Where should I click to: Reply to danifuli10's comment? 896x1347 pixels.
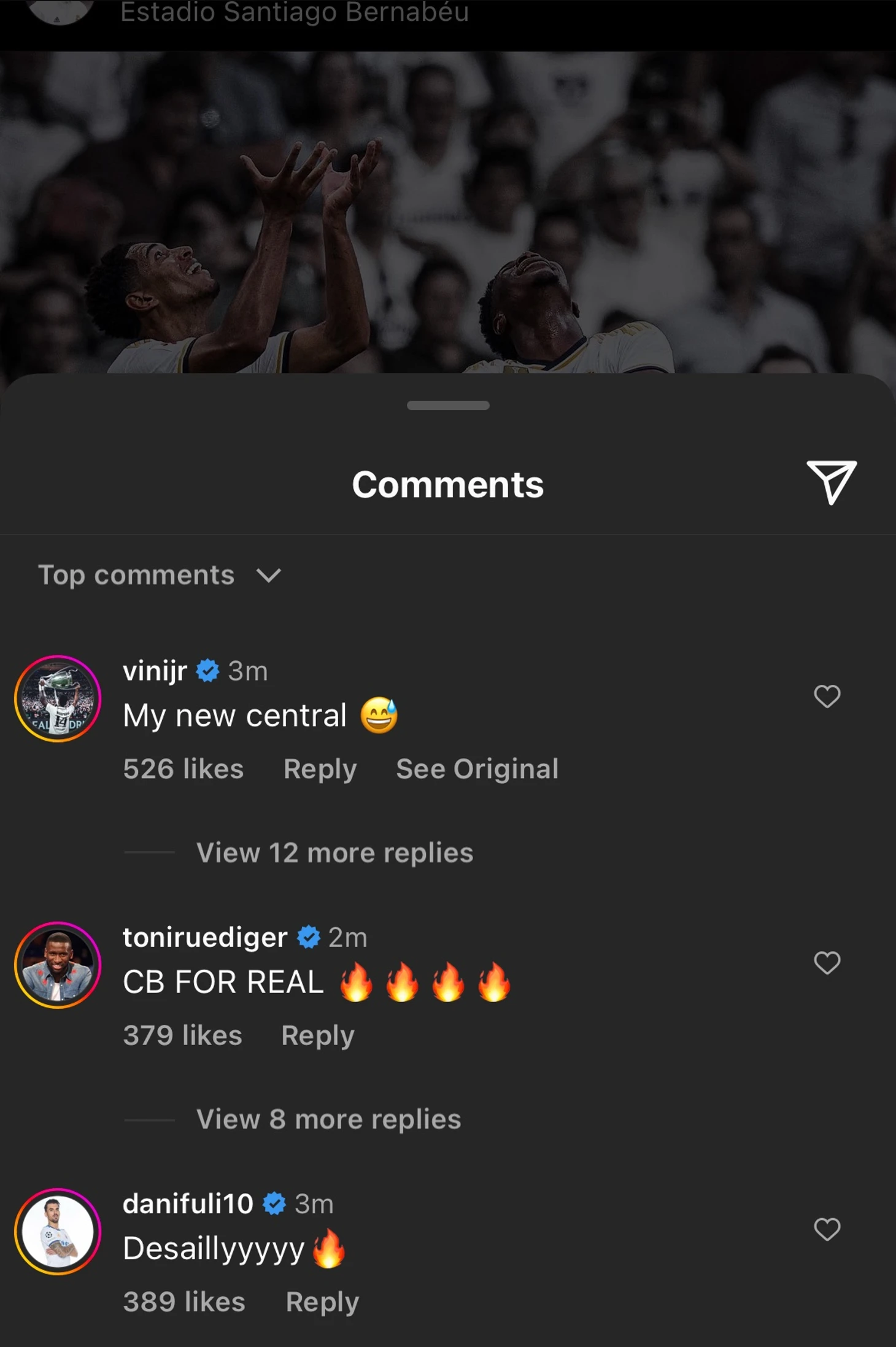[322, 1302]
